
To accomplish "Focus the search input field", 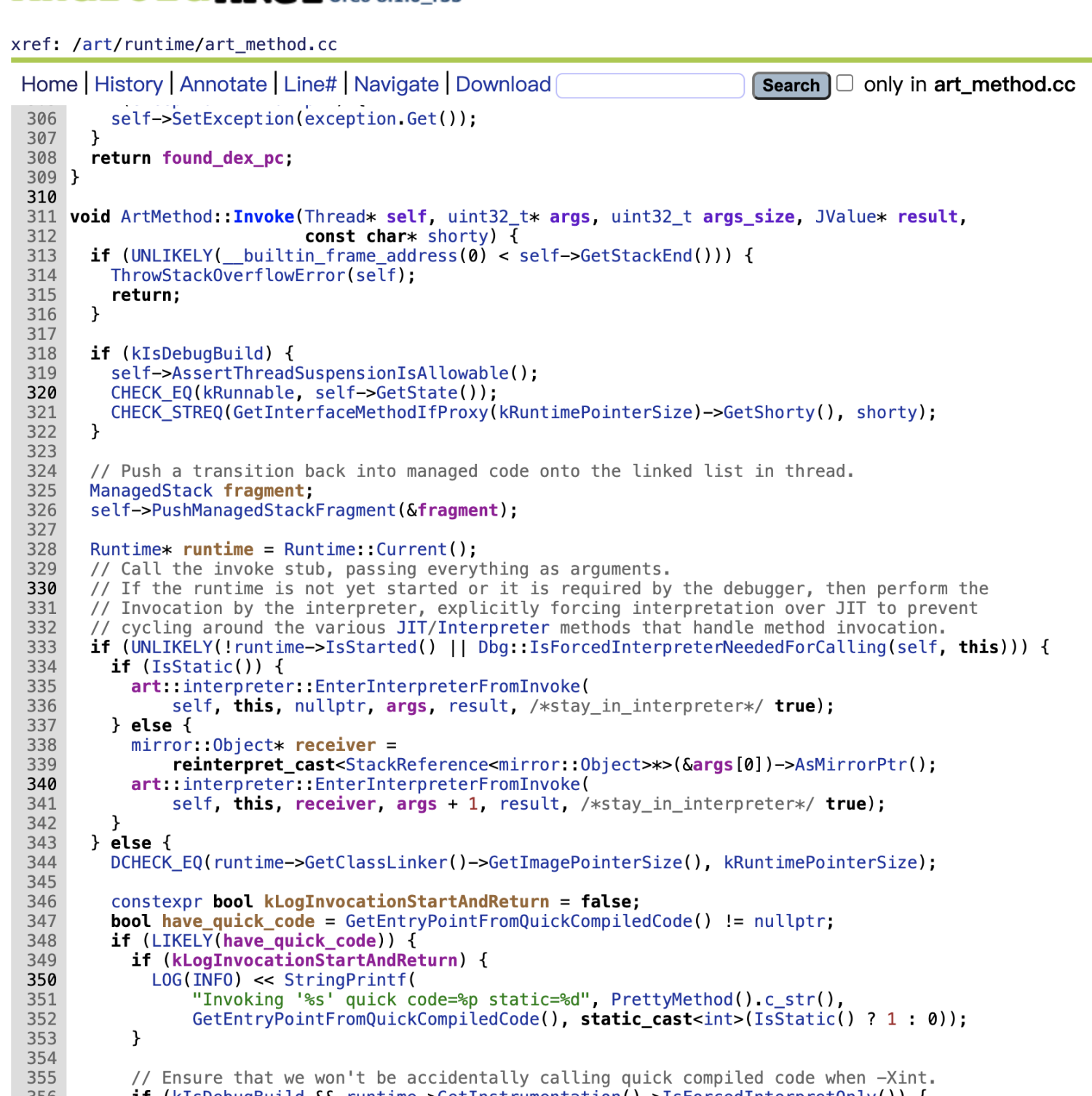I will pos(650,85).
